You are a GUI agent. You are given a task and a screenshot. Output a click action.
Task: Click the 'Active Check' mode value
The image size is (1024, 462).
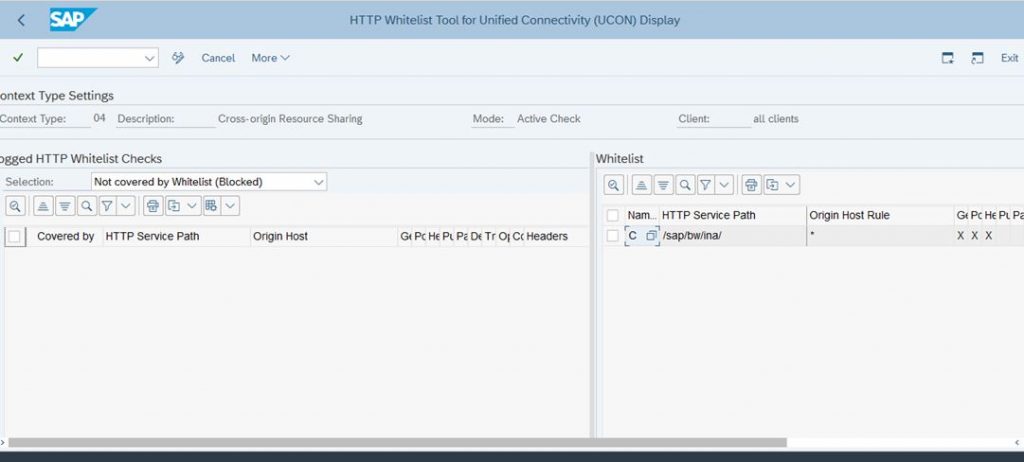click(x=549, y=119)
